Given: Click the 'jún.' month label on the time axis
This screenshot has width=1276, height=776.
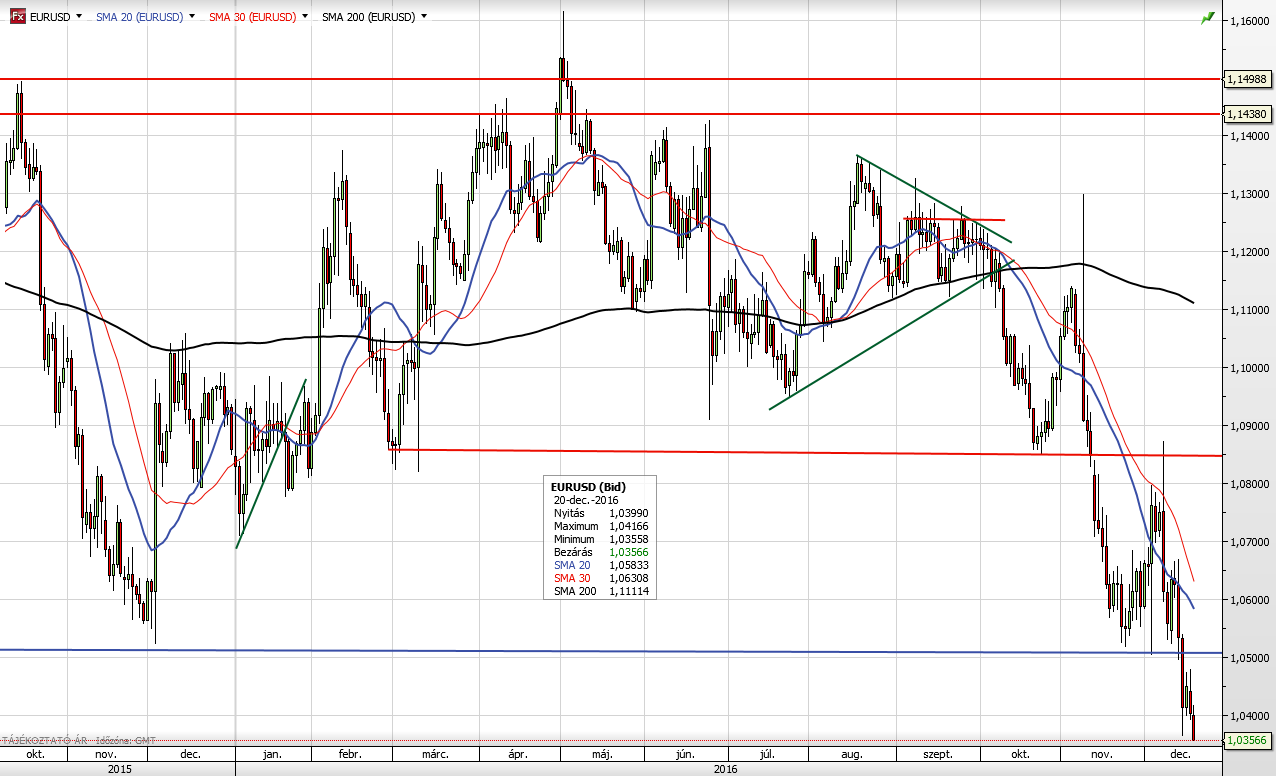Looking at the screenshot, I should (x=686, y=754).
